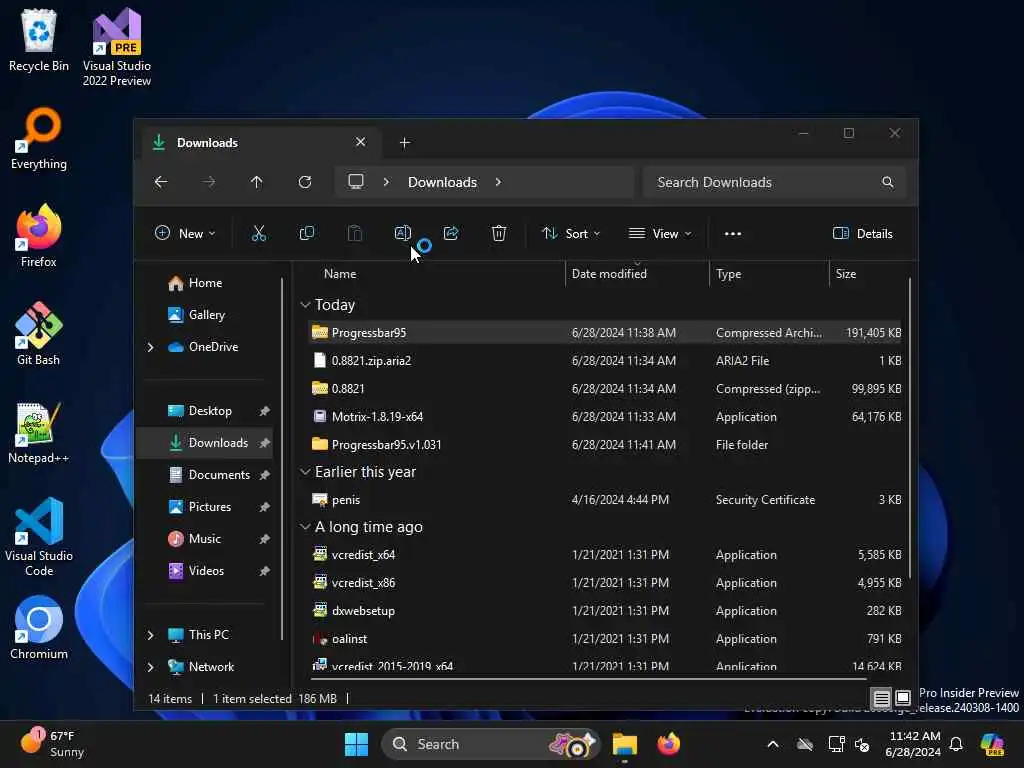Switch to large thumbnails view icon in status bar
The width and height of the screenshot is (1024, 768).
(903, 698)
